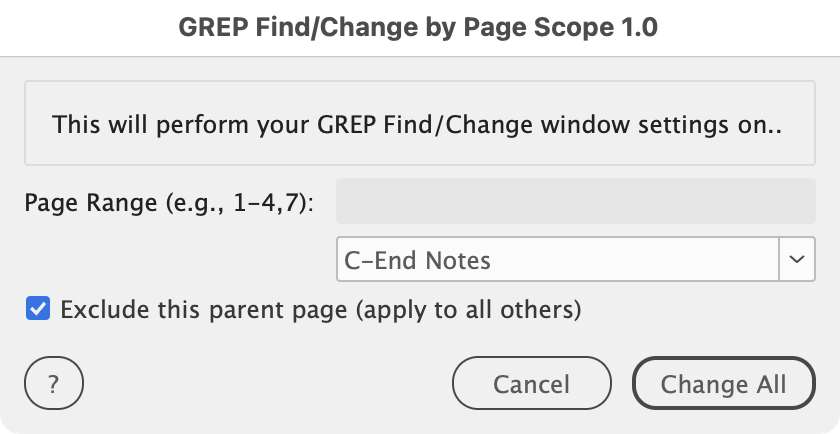Run the find/change with Change All
The height and width of the screenshot is (434, 840).
tap(723, 384)
